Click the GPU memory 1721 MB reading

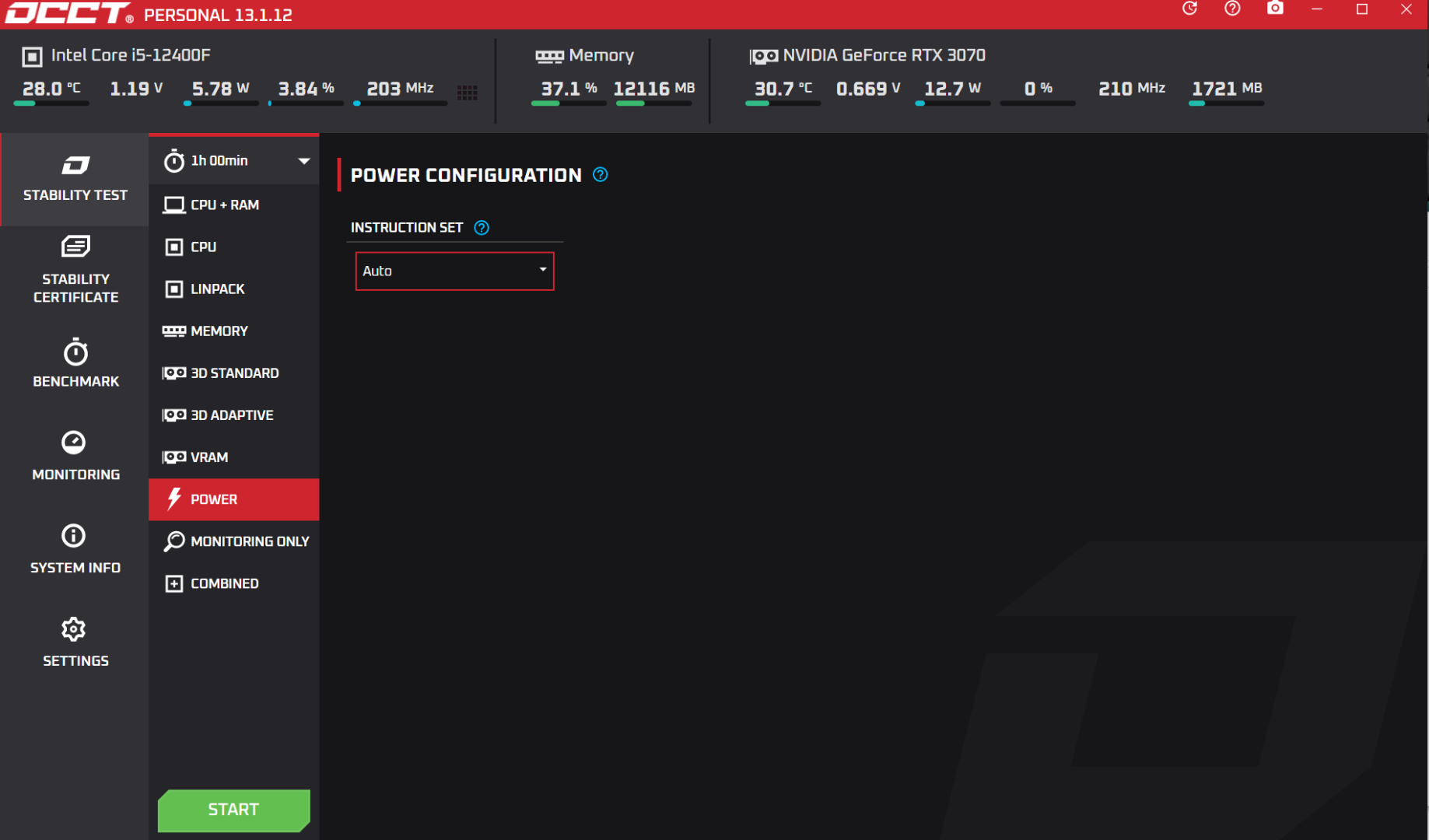click(x=1227, y=89)
